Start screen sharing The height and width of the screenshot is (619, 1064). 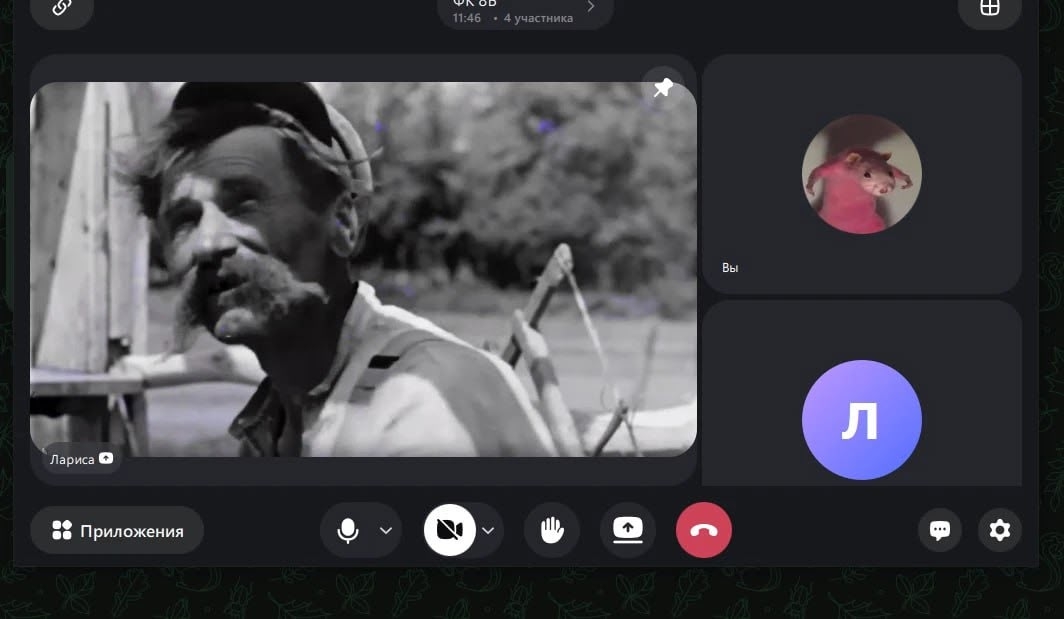[x=628, y=530]
